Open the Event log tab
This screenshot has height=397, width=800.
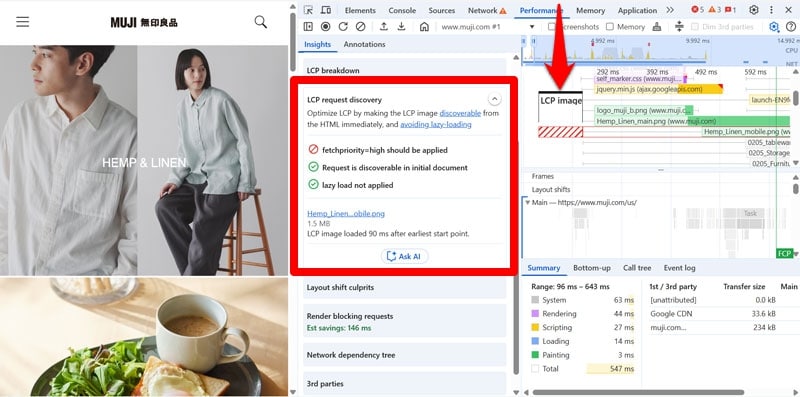pos(679,268)
